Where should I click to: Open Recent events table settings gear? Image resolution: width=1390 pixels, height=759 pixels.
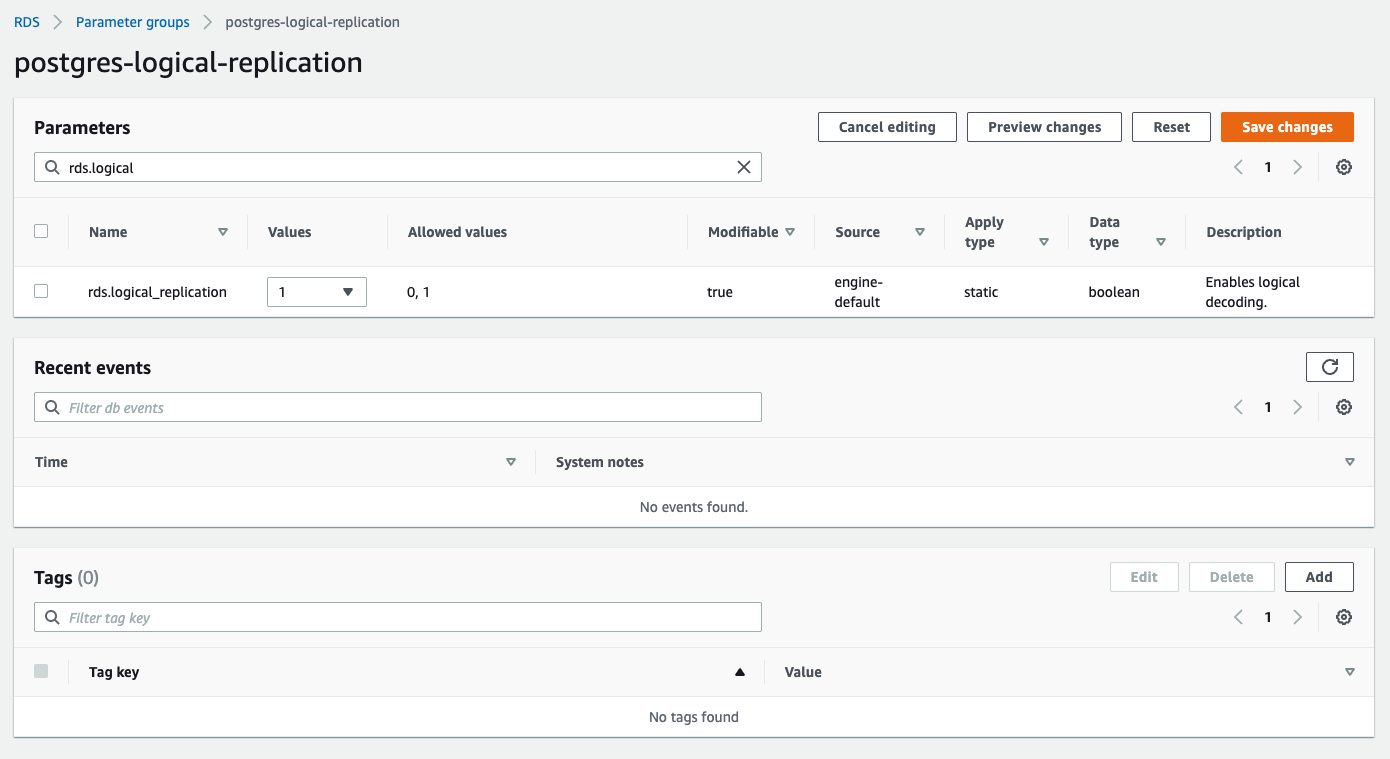pyautogui.click(x=1344, y=407)
